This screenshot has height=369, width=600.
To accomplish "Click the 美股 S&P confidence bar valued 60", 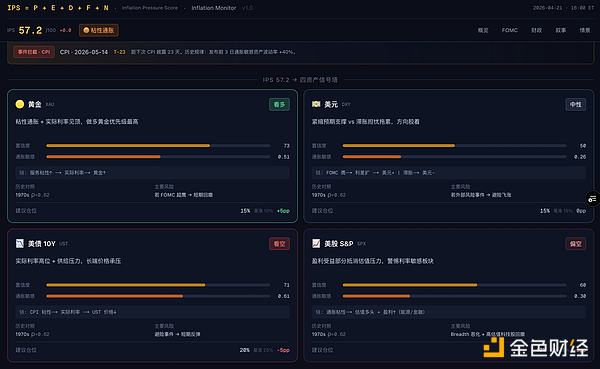I will pyautogui.click(x=455, y=285).
